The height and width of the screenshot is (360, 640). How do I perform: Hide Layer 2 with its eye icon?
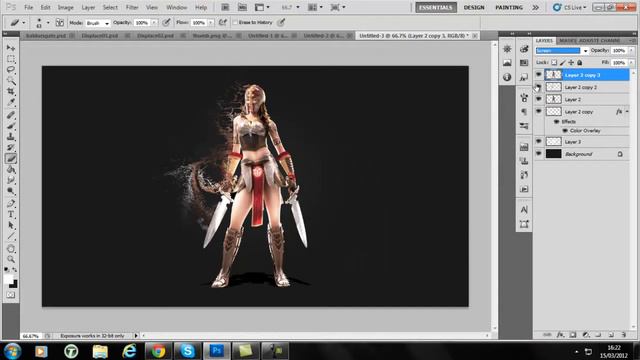click(538, 99)
